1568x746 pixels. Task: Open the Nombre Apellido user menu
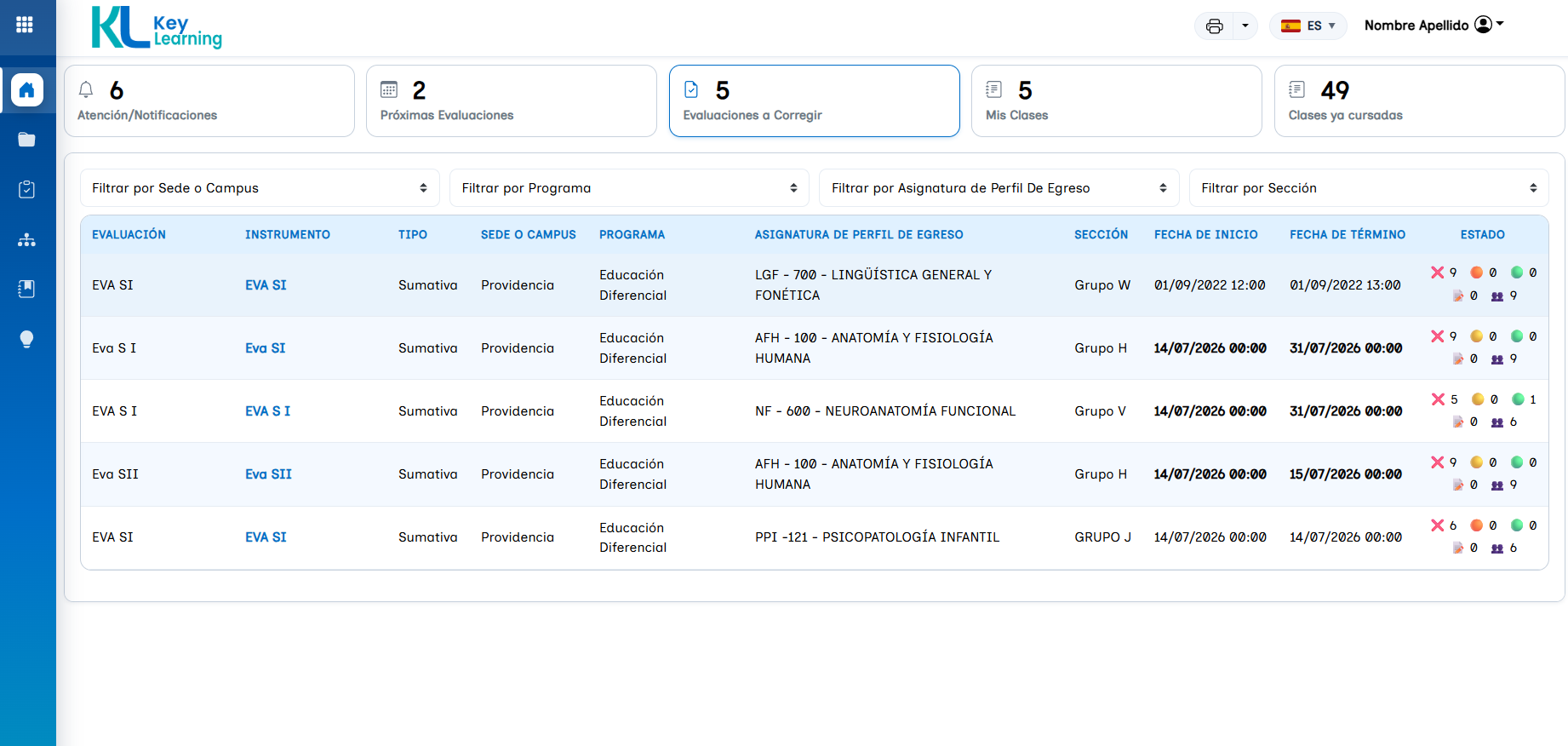point(1434,26)
